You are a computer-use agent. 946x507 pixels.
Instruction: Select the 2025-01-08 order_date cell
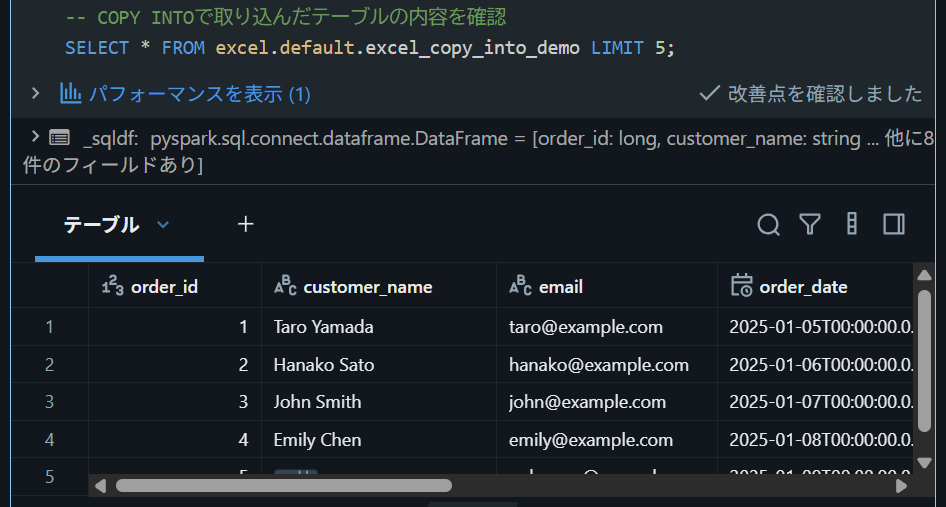[816, 439]
